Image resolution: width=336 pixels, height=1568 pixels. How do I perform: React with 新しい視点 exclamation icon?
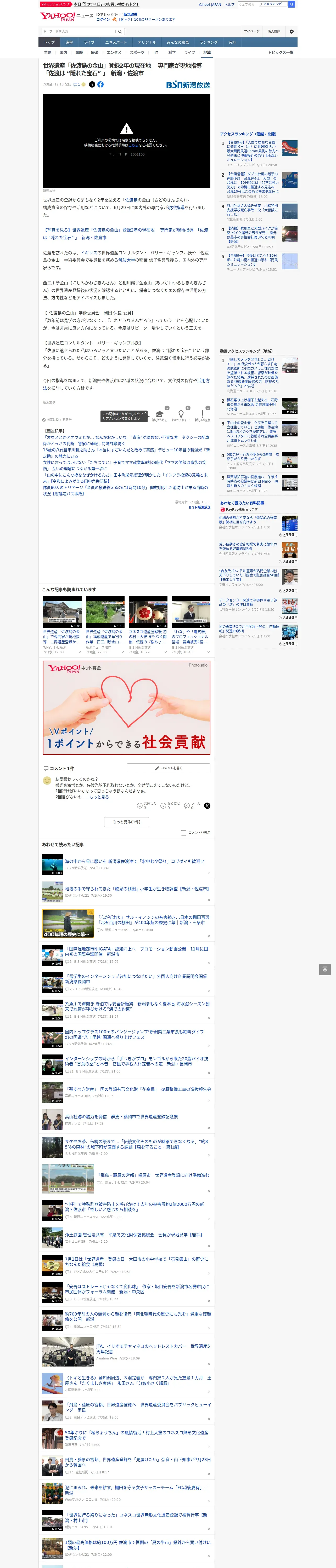[x=203, y=414]
